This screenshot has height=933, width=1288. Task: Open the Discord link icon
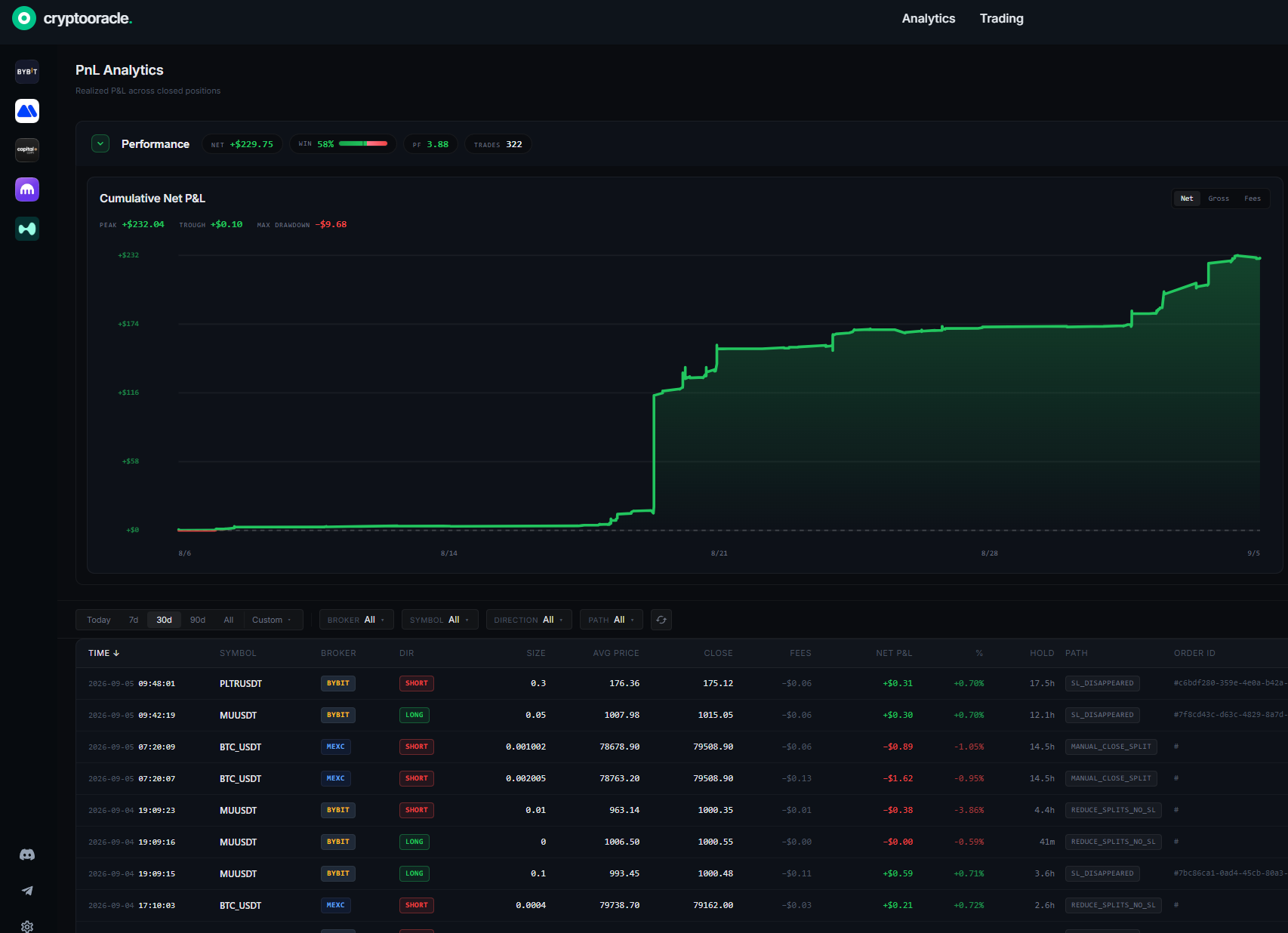tap(27, 854)
